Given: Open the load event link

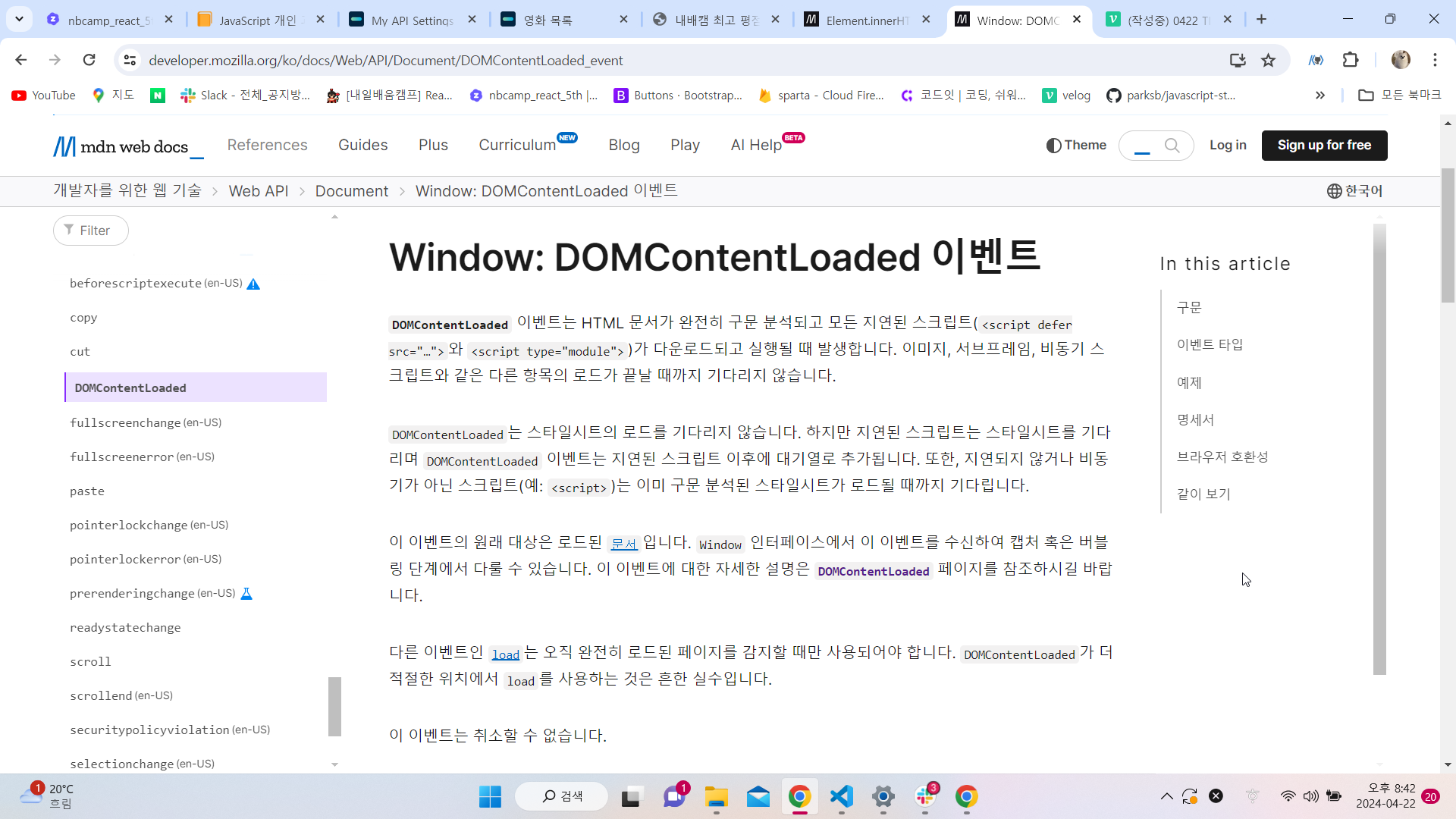Looking at the screenshot, I should pos(505,654).
